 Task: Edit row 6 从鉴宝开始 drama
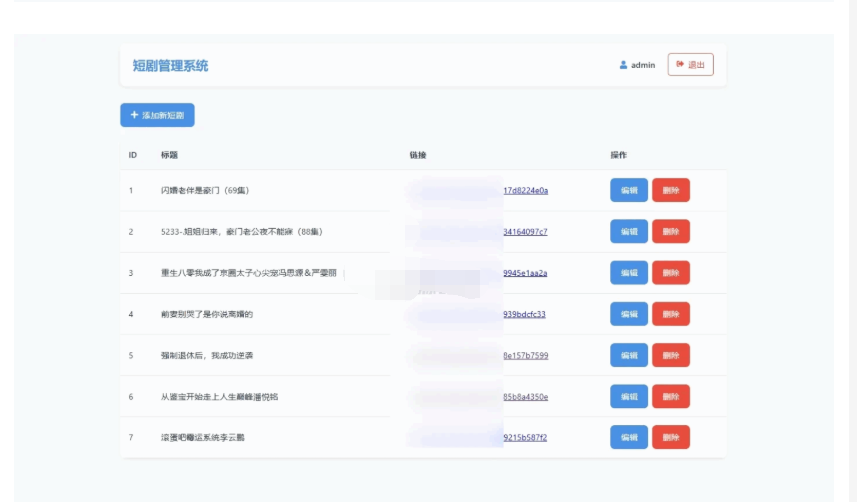[x=629, y=396]
